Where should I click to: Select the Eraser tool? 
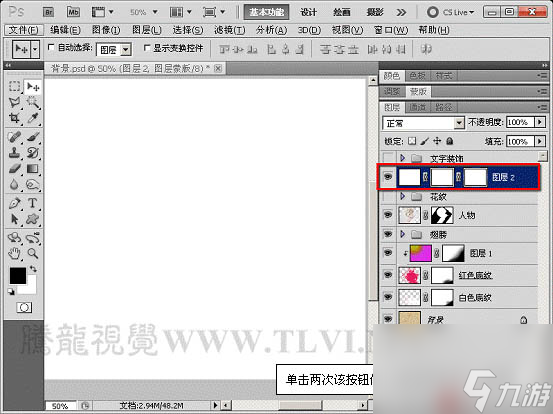[x=14, y=169]
